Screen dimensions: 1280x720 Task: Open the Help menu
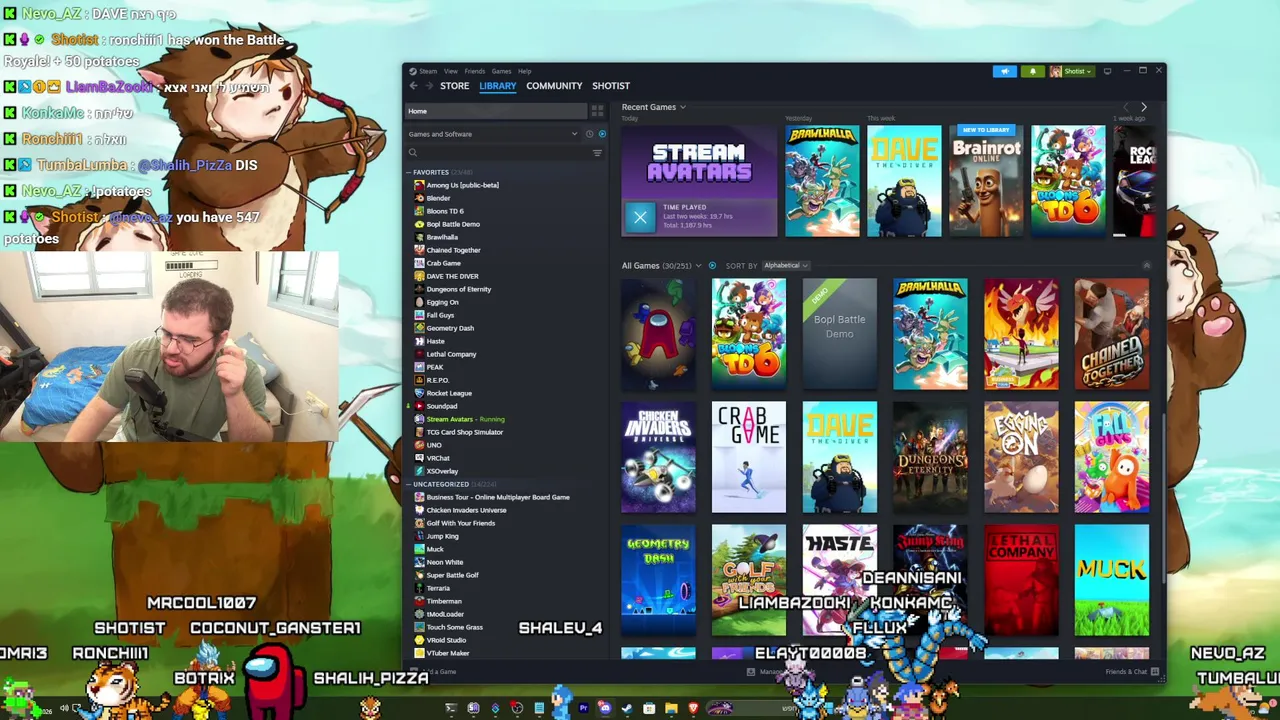[524, 71]
